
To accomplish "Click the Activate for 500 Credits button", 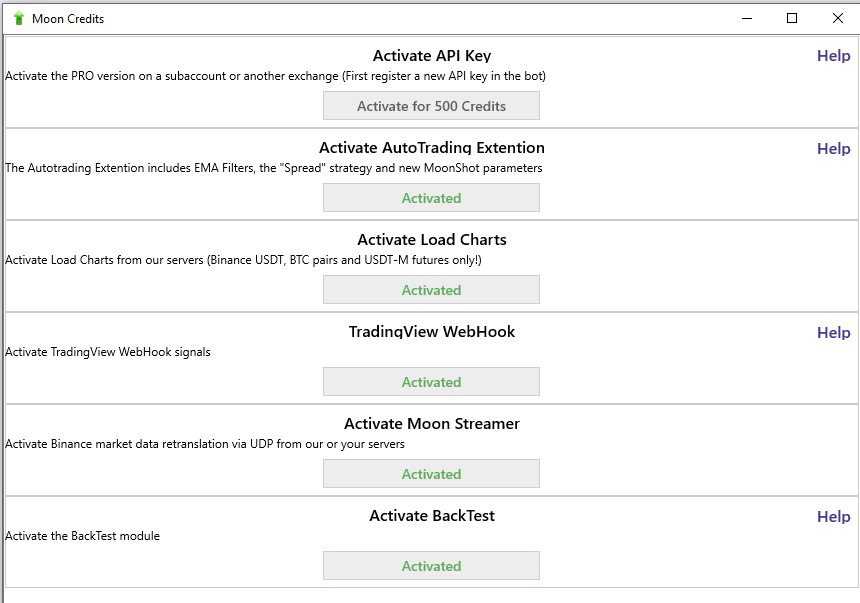I will (431, 105).
